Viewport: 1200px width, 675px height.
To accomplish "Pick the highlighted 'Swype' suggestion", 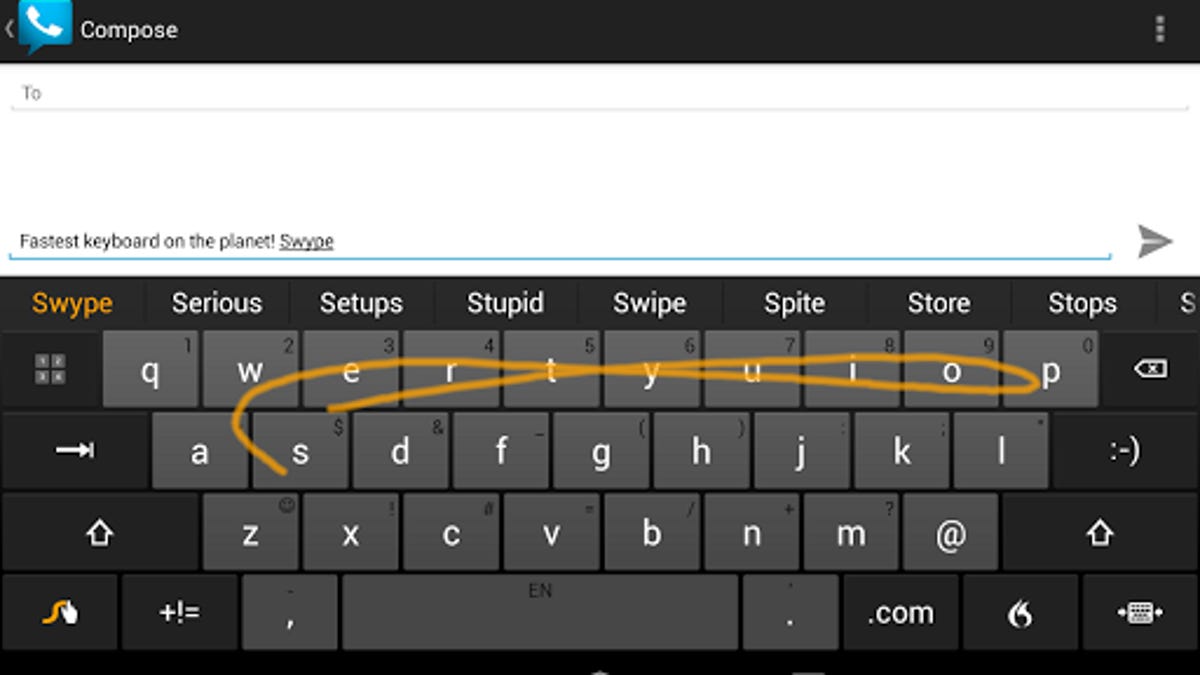I will [72, 303].
